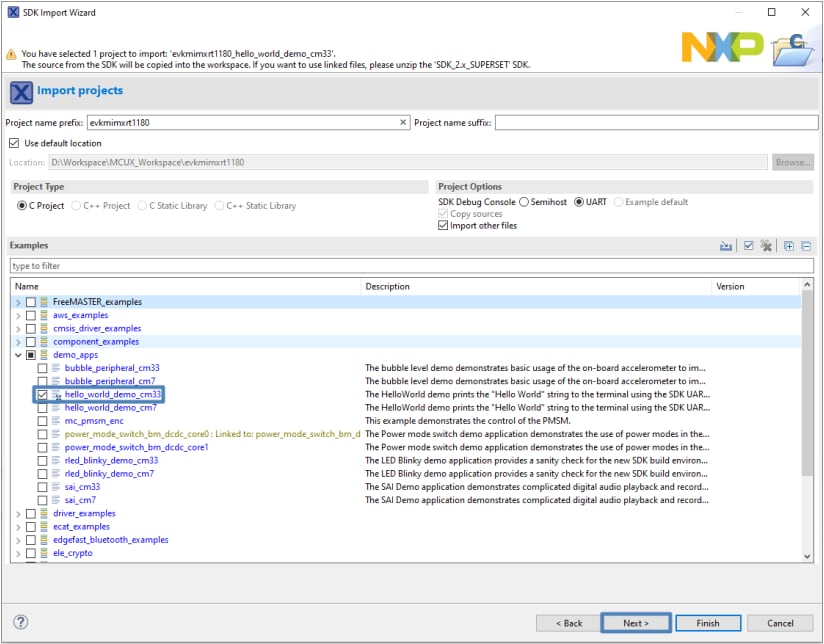Click the demo_apps folder stack icon
This screenshot has width=824, height=644.
pyautogui.click(x=43, y=355)
